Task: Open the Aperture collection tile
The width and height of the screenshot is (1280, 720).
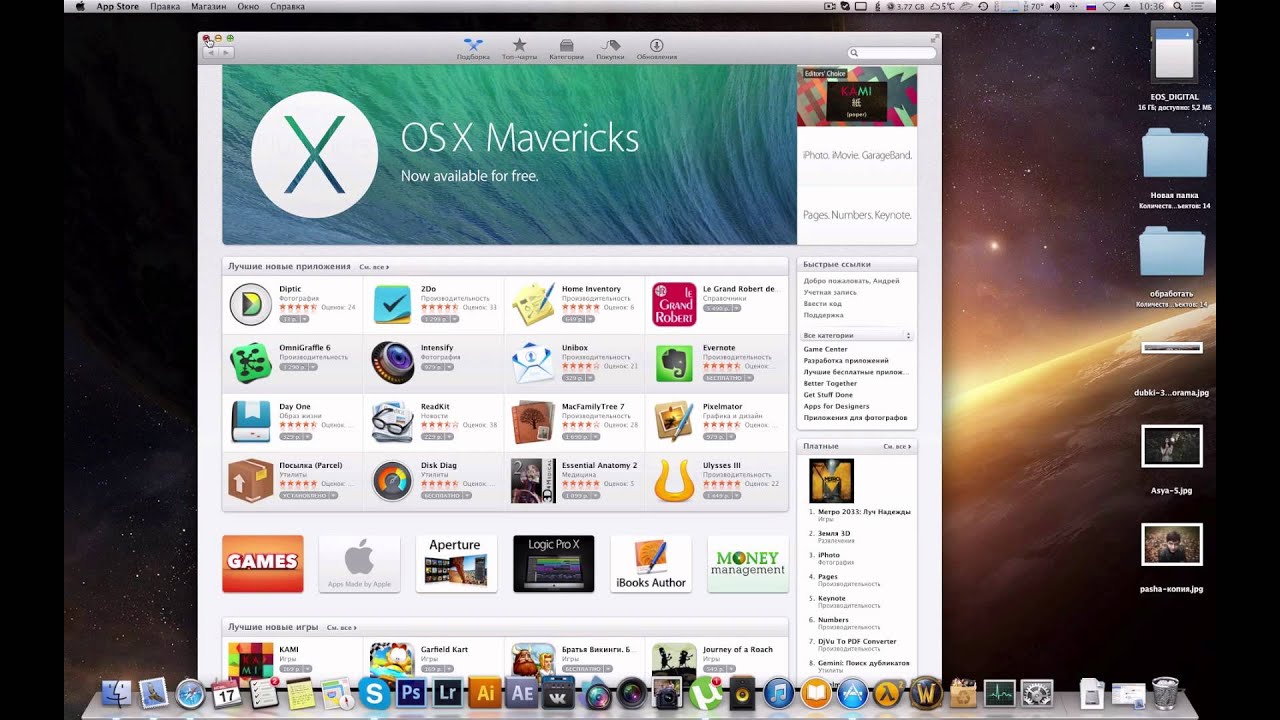Action: click(x=457, y=564)
